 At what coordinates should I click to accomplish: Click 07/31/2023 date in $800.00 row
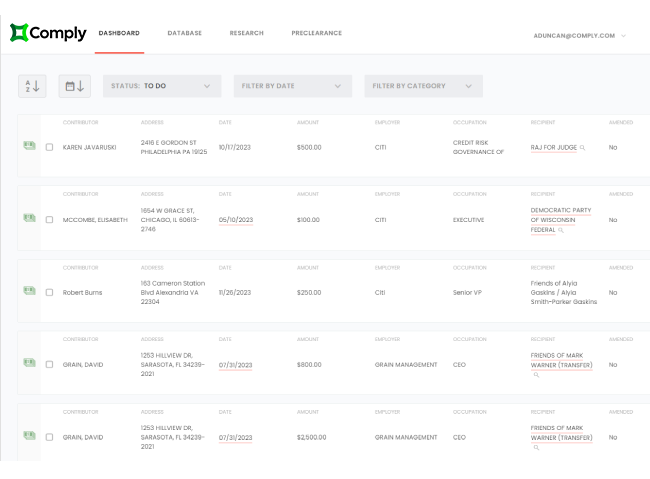[235, 365]
